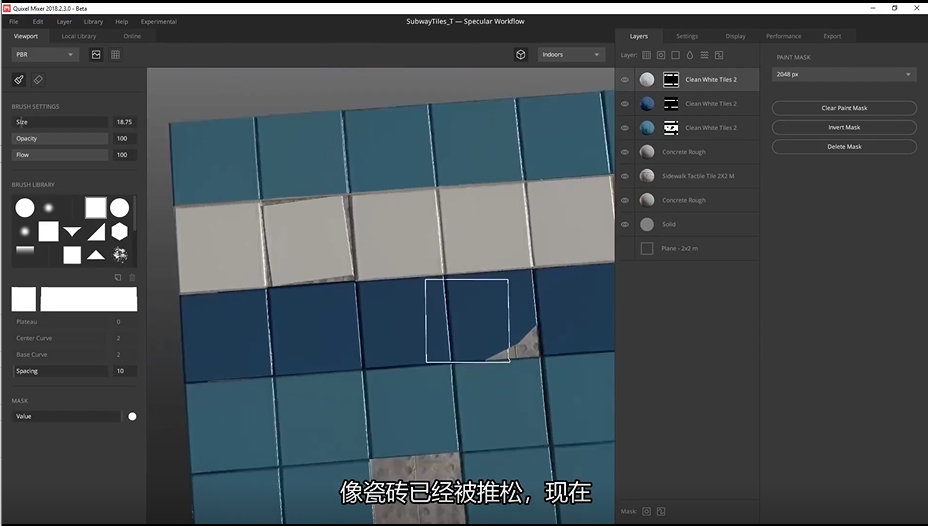Click the trash icon below the Brush Library
This screenshot has height=526, width=928.
click(133, 277)
